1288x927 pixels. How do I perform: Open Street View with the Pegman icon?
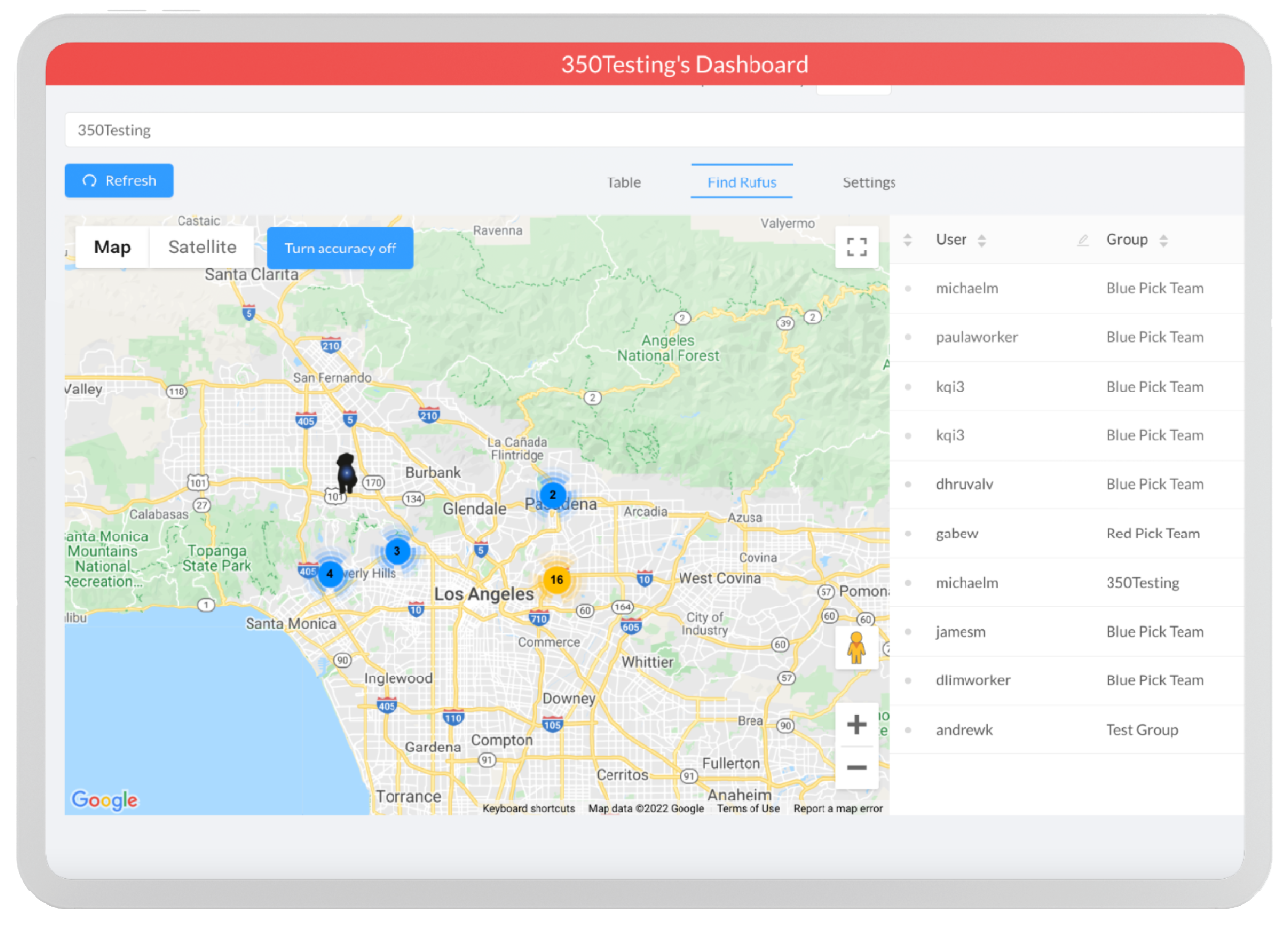(x=856, y=646)
